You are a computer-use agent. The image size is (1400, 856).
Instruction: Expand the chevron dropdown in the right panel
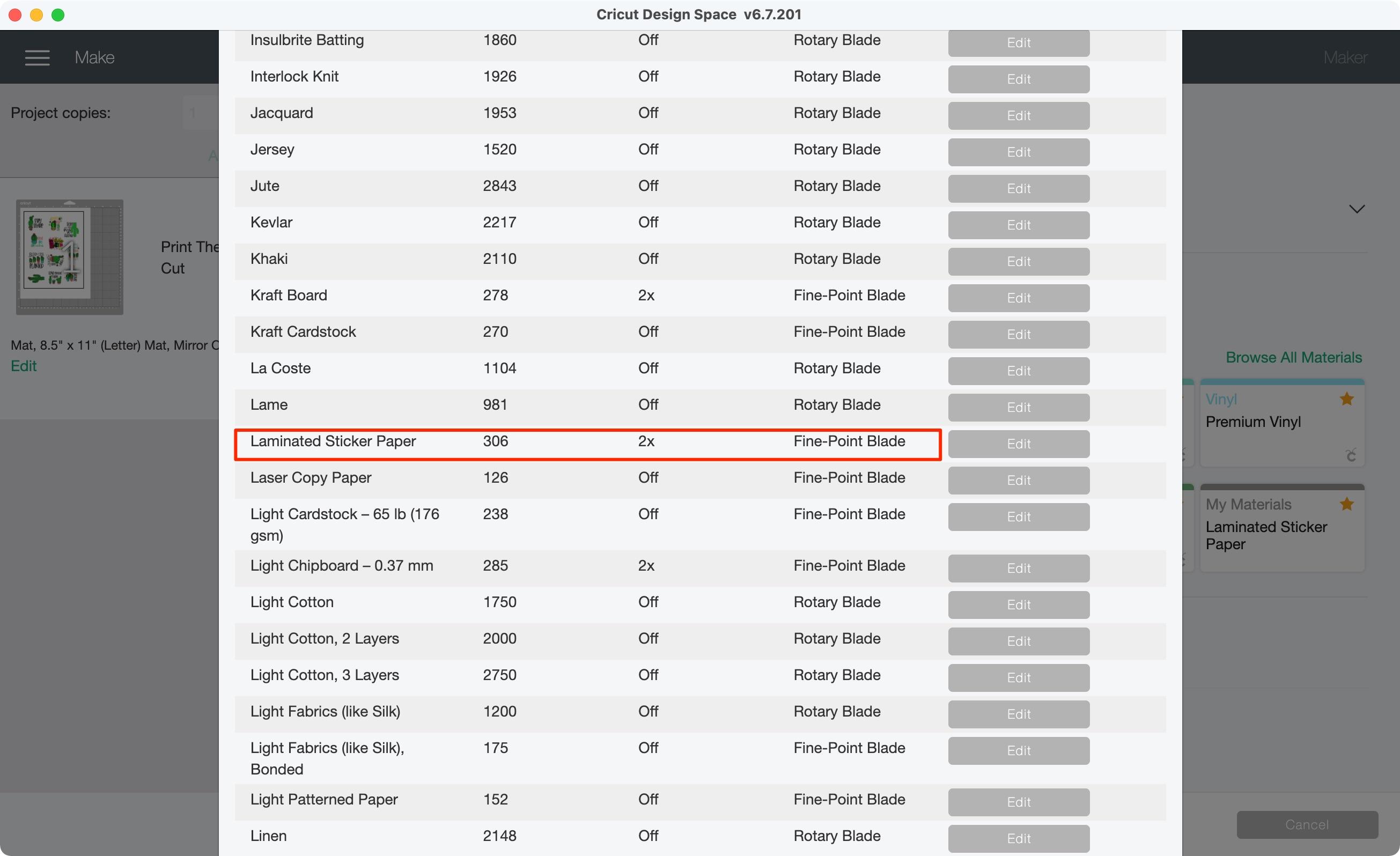point(1357,209)
